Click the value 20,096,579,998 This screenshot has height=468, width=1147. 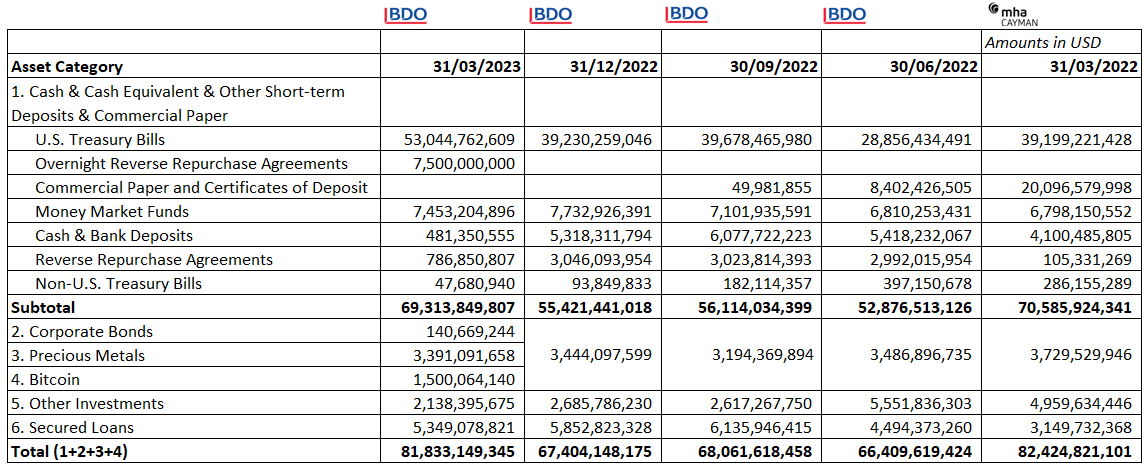[x=1075, y=187]
